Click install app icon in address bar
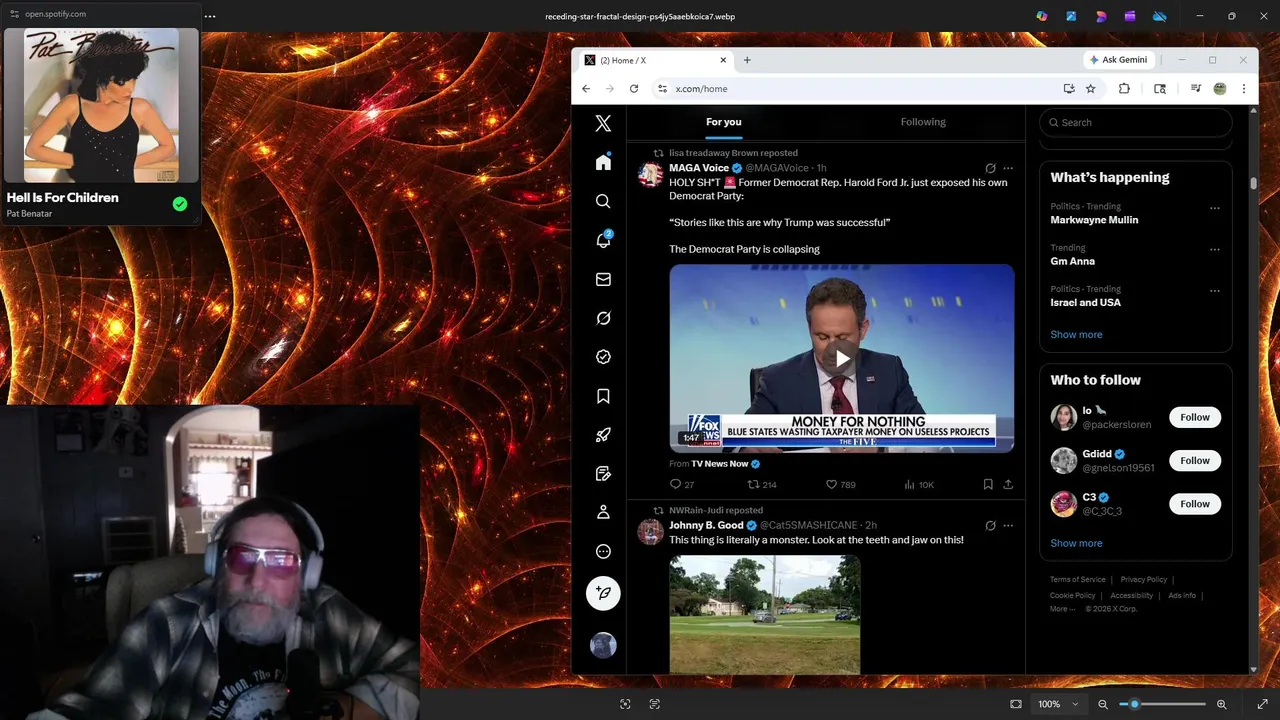The width and height of the screenshot is (1280, 720). [x=1069, y=89]
